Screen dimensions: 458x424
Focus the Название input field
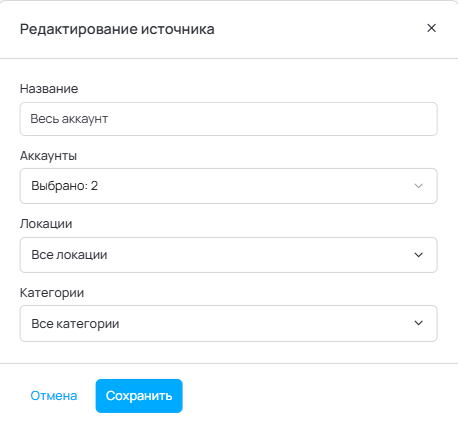pyautogui.click(x=229, y=119)
